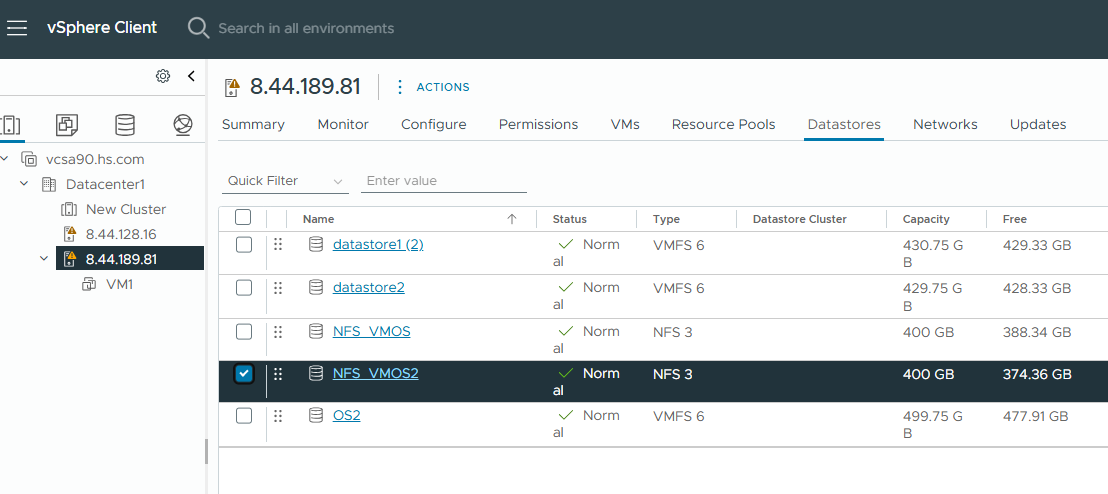Click the drag handle for datastore1 (2) row
This screenshot has width=1108, height=494.
click(278, 245)
